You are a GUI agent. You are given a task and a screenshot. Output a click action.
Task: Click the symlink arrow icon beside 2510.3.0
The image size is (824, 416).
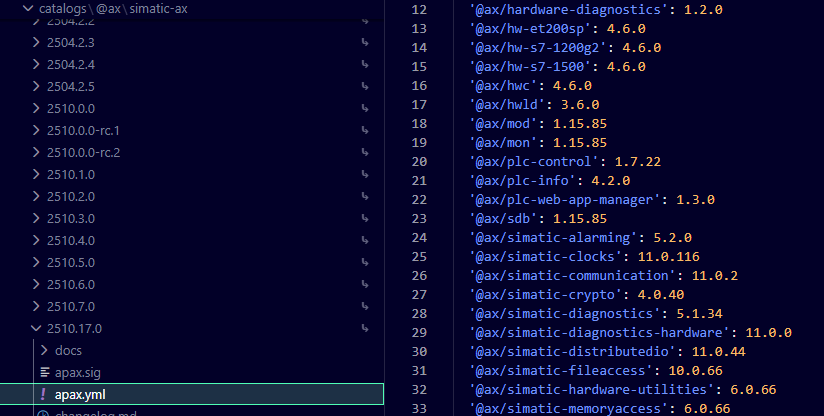pos(364,219)
